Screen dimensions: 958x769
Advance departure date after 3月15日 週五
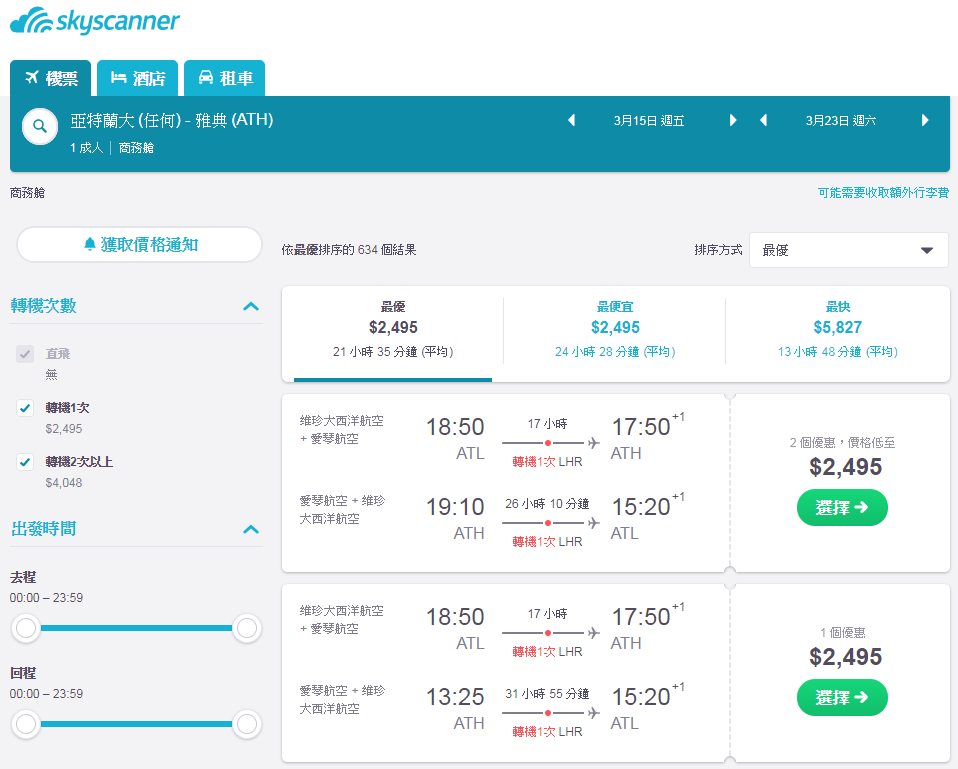coord(733,120)
